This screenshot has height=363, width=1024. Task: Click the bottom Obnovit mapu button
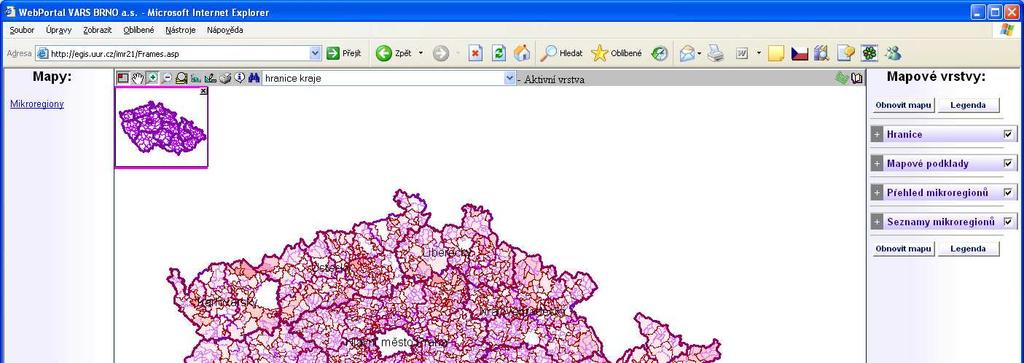[x=904, y=249]
